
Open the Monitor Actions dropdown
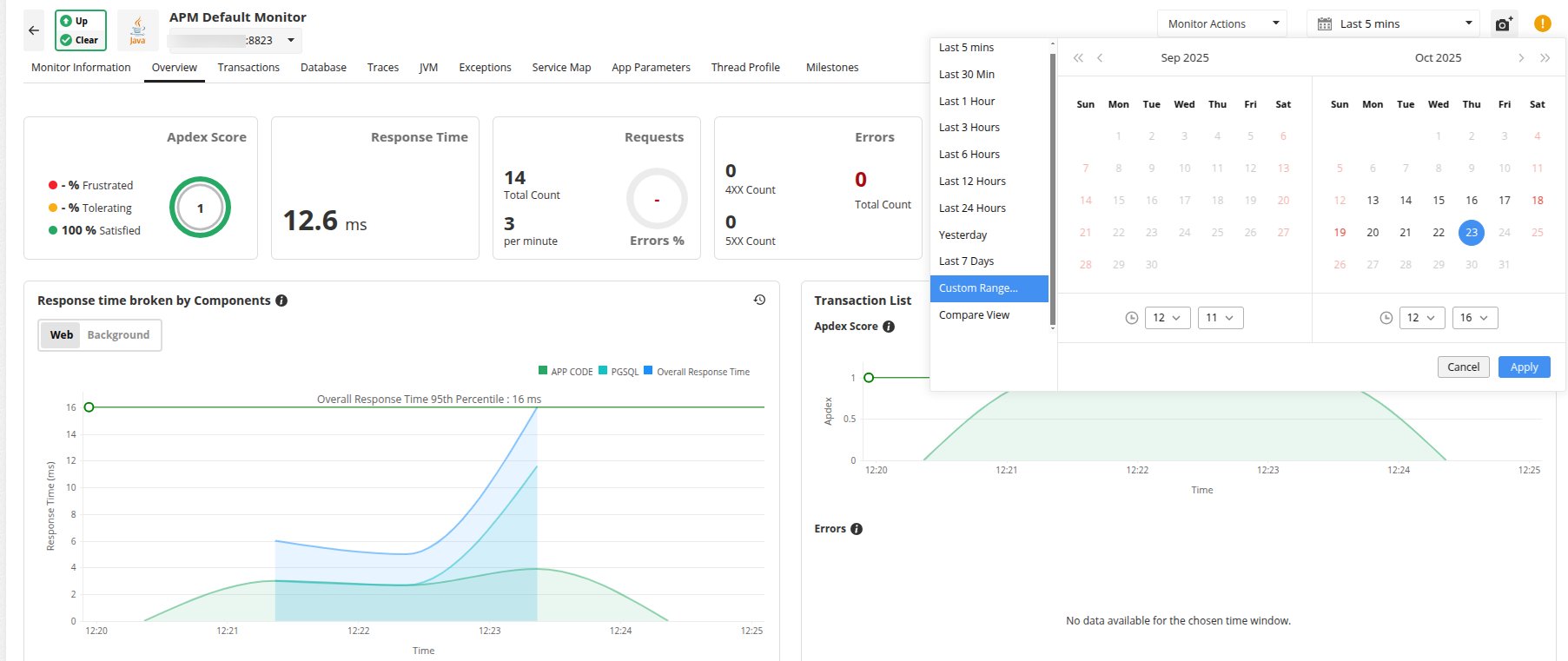[1222, 23]
